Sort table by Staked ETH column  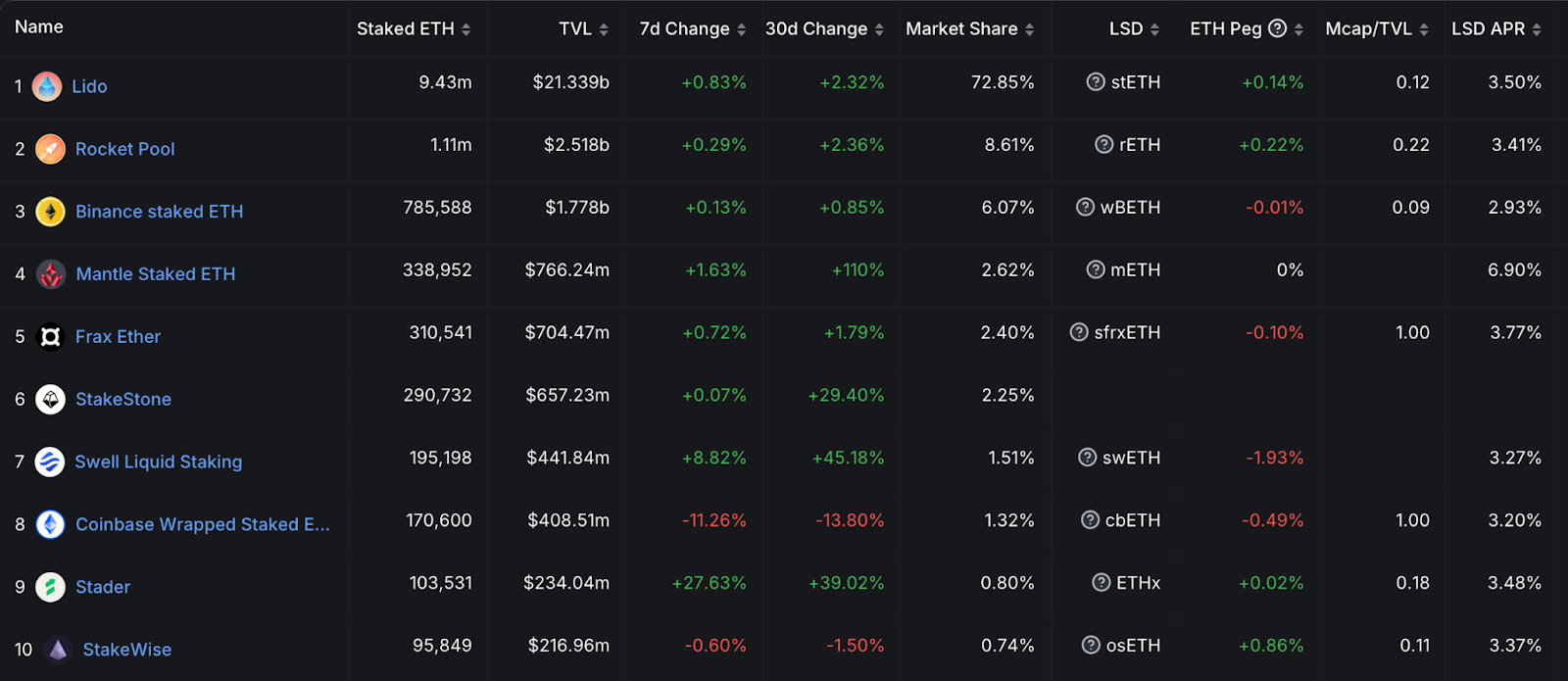tap(466, 29)
